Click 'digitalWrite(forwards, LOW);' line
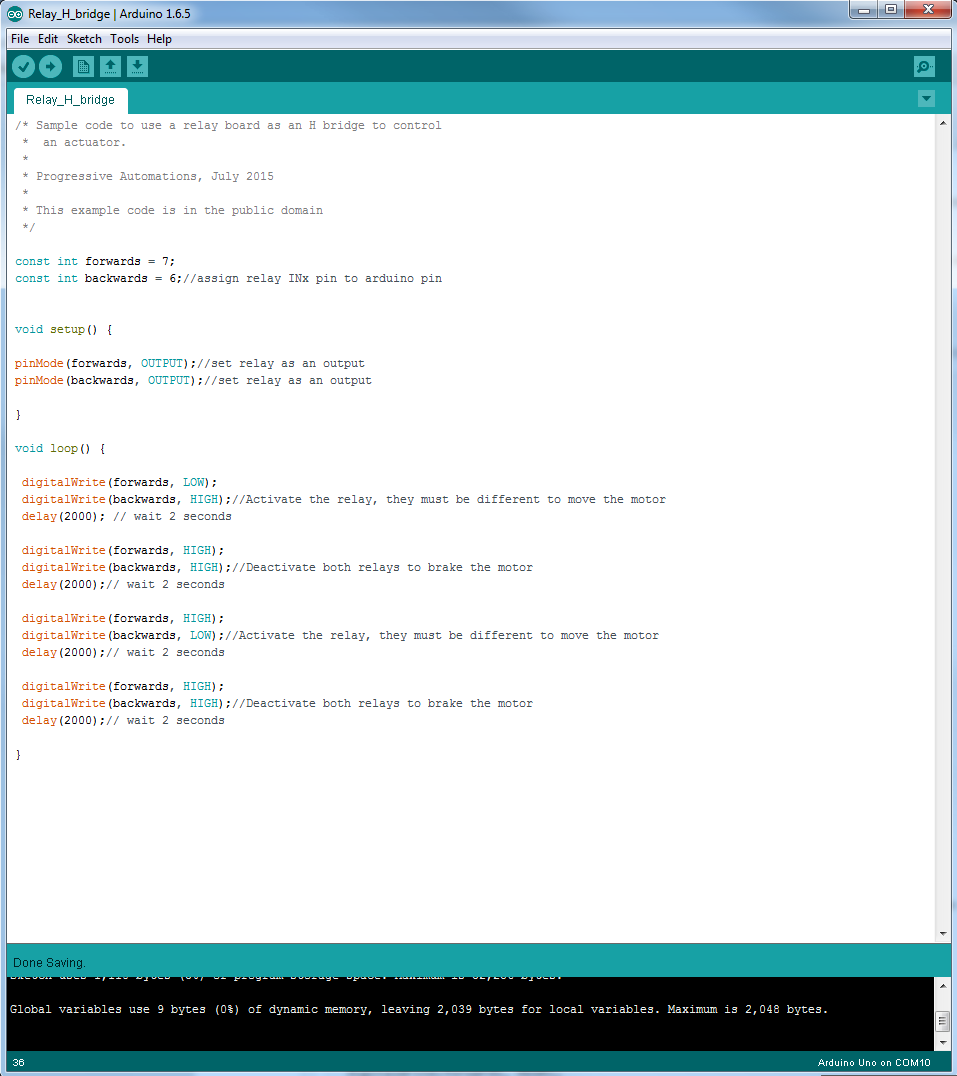Screen dimensions: 957x1076 (119, 482)
